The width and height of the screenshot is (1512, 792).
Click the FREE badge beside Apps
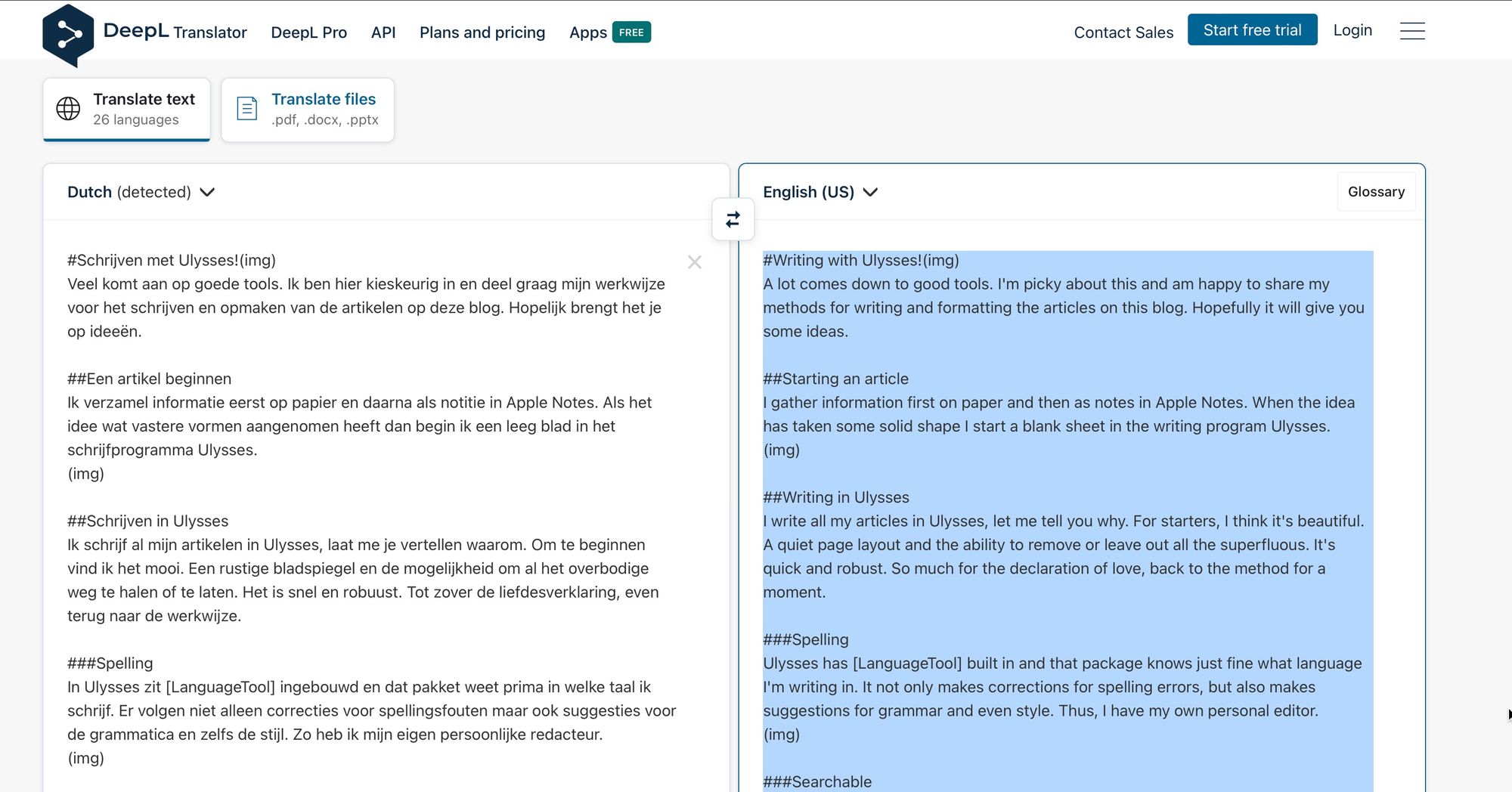tap(631, 32)
